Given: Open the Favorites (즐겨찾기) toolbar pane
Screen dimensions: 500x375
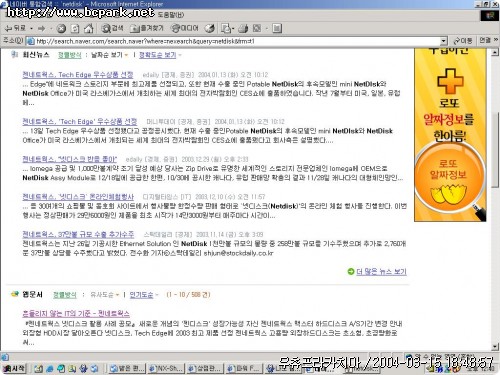Looking at the screenshot, I should (147, 28).
